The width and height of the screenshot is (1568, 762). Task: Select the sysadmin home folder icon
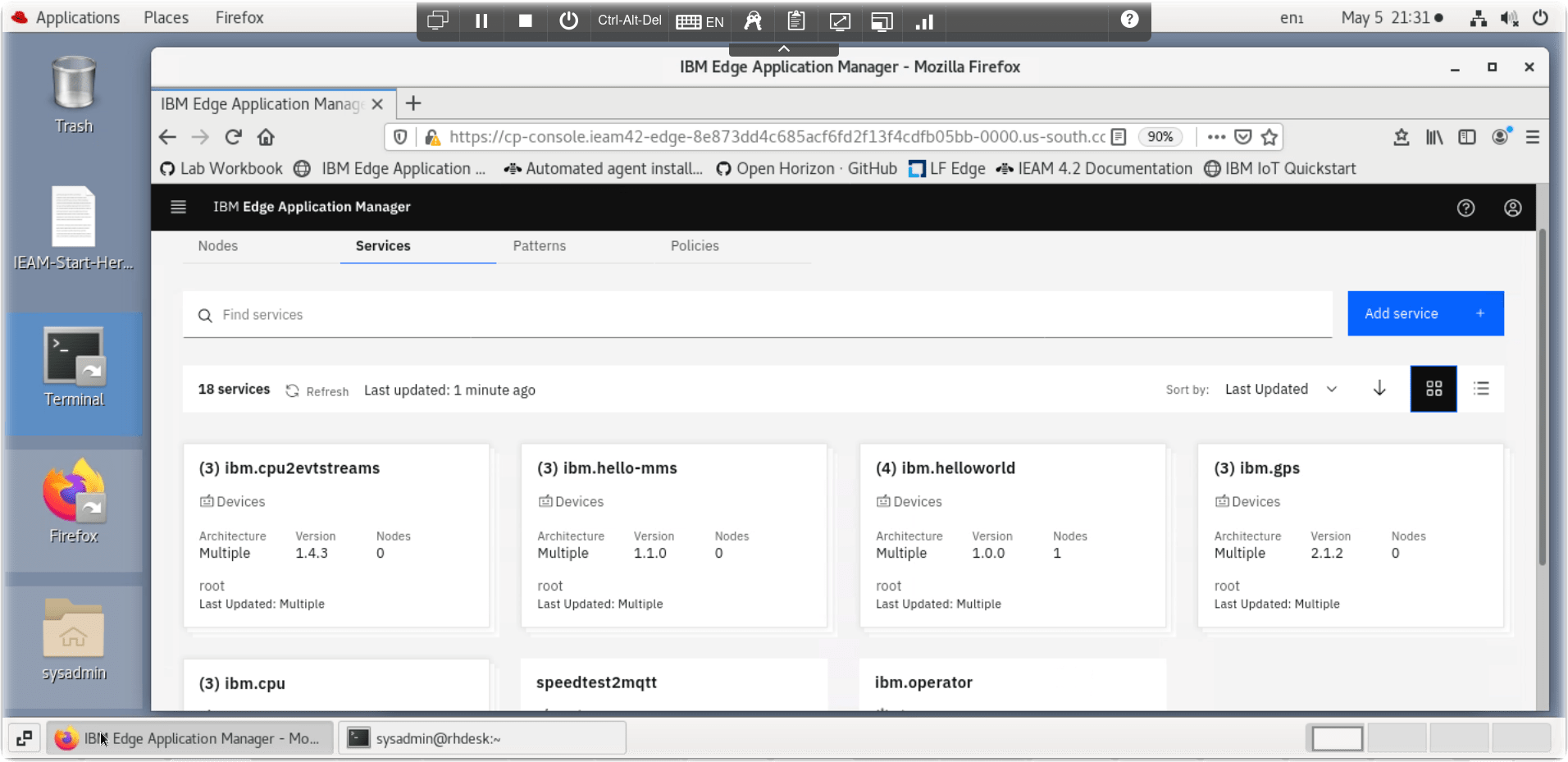click(x=74, y=640)
